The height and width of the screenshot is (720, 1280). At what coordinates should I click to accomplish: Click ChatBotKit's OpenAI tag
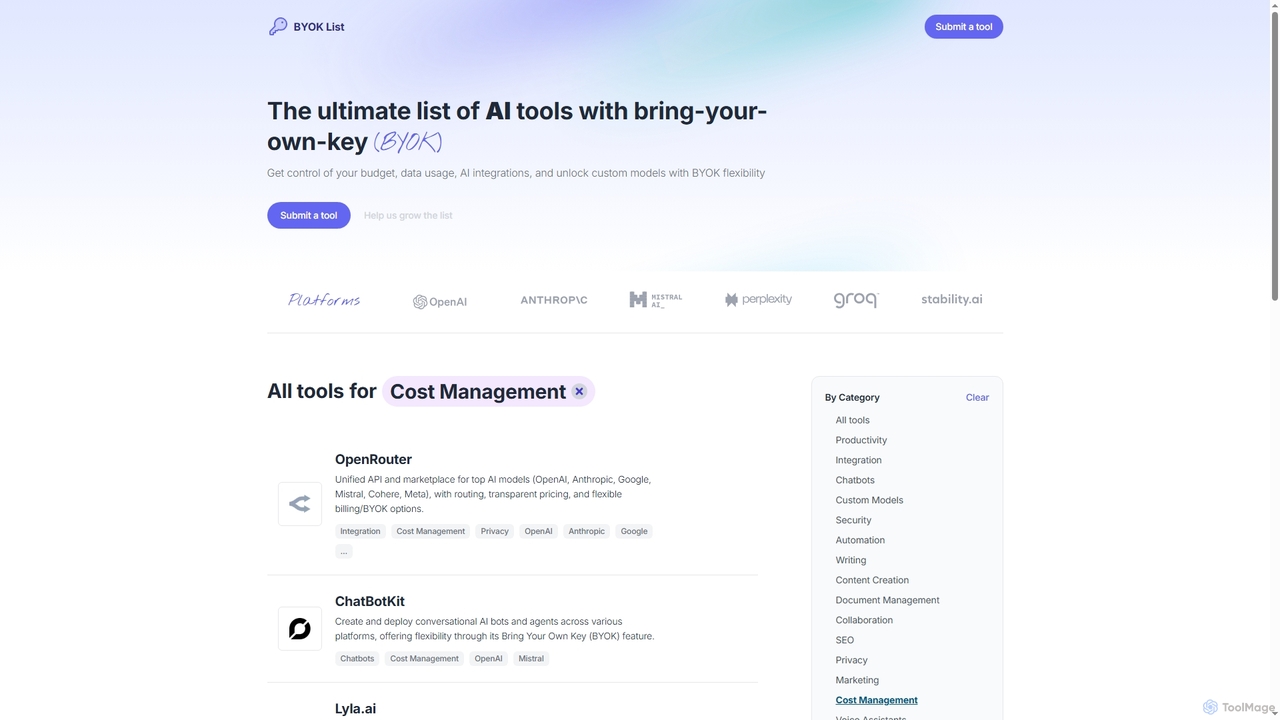489,659
